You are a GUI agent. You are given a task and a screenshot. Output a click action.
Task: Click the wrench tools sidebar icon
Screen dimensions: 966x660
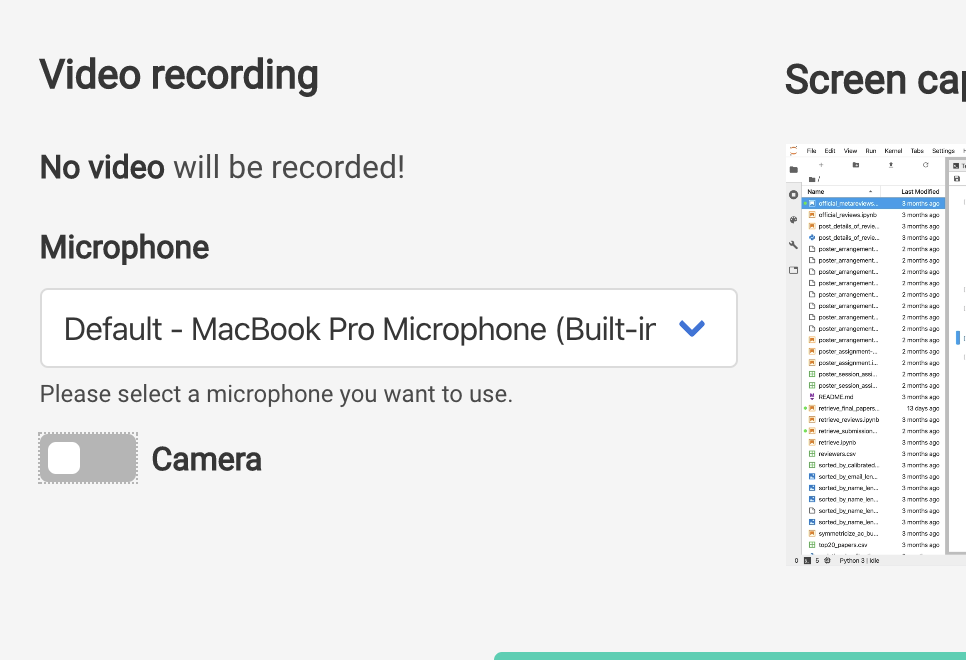coord(794,245)
